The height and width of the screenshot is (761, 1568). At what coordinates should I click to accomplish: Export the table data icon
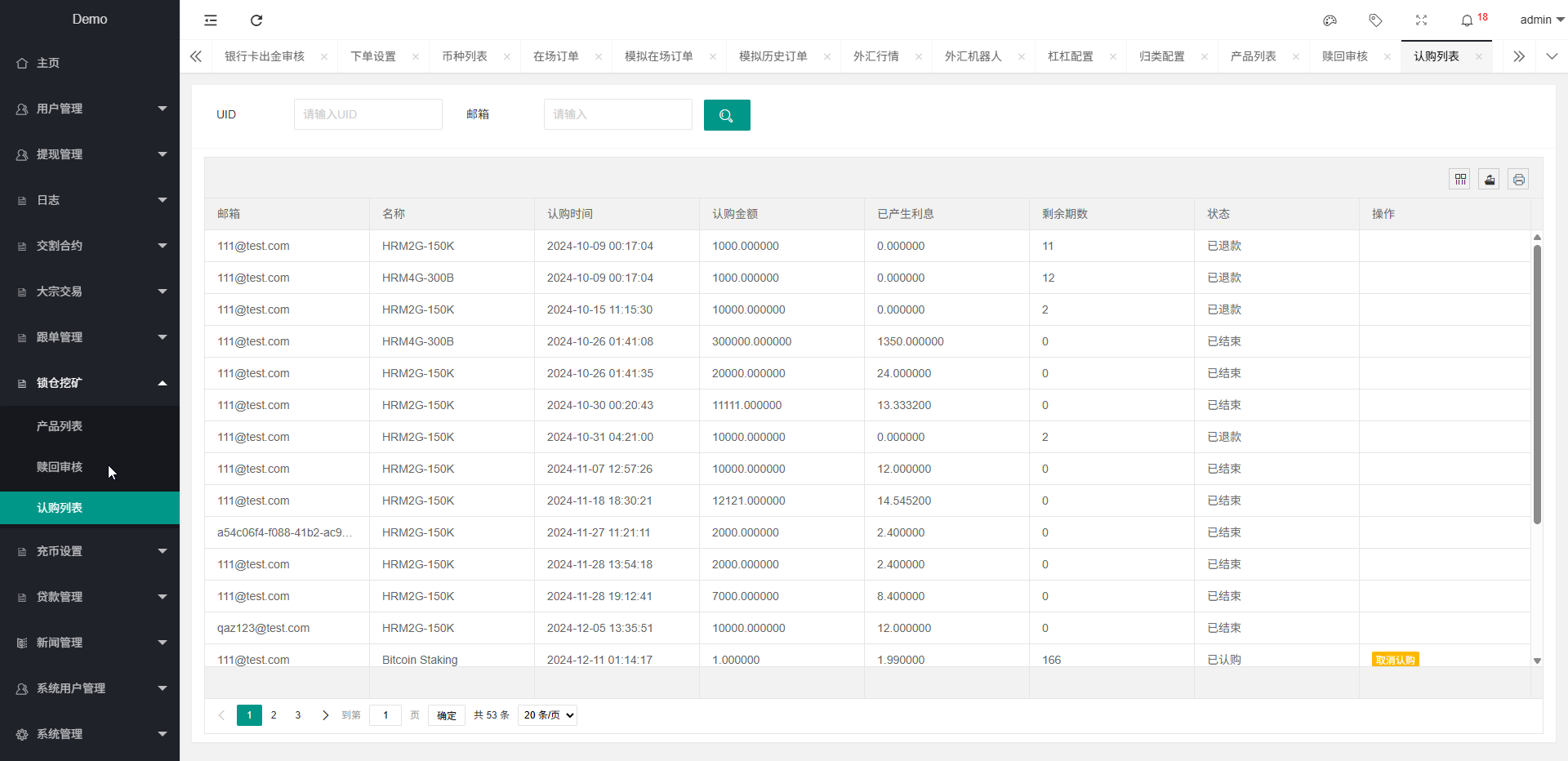[x=1489, y=180]
